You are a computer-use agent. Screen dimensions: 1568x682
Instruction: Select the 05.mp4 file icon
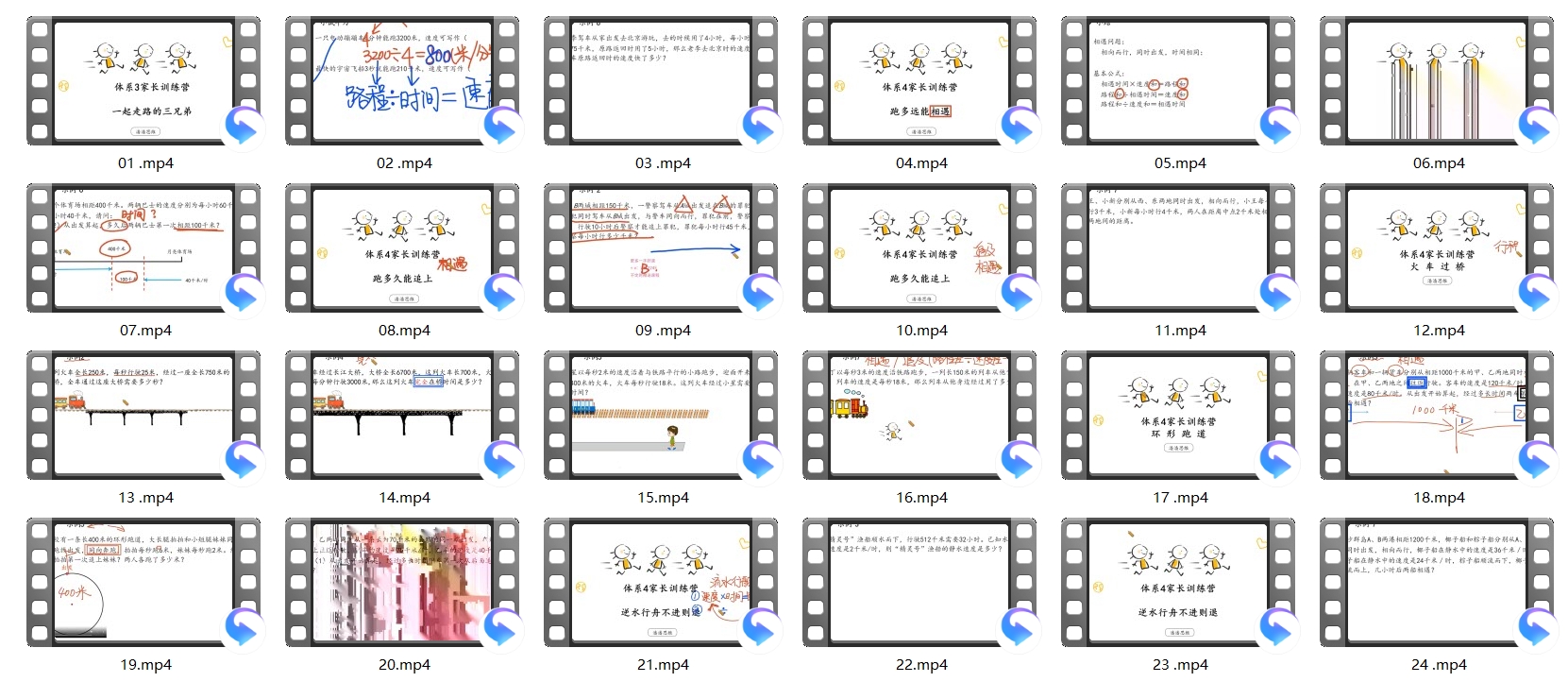click(x=1179, y=81)
